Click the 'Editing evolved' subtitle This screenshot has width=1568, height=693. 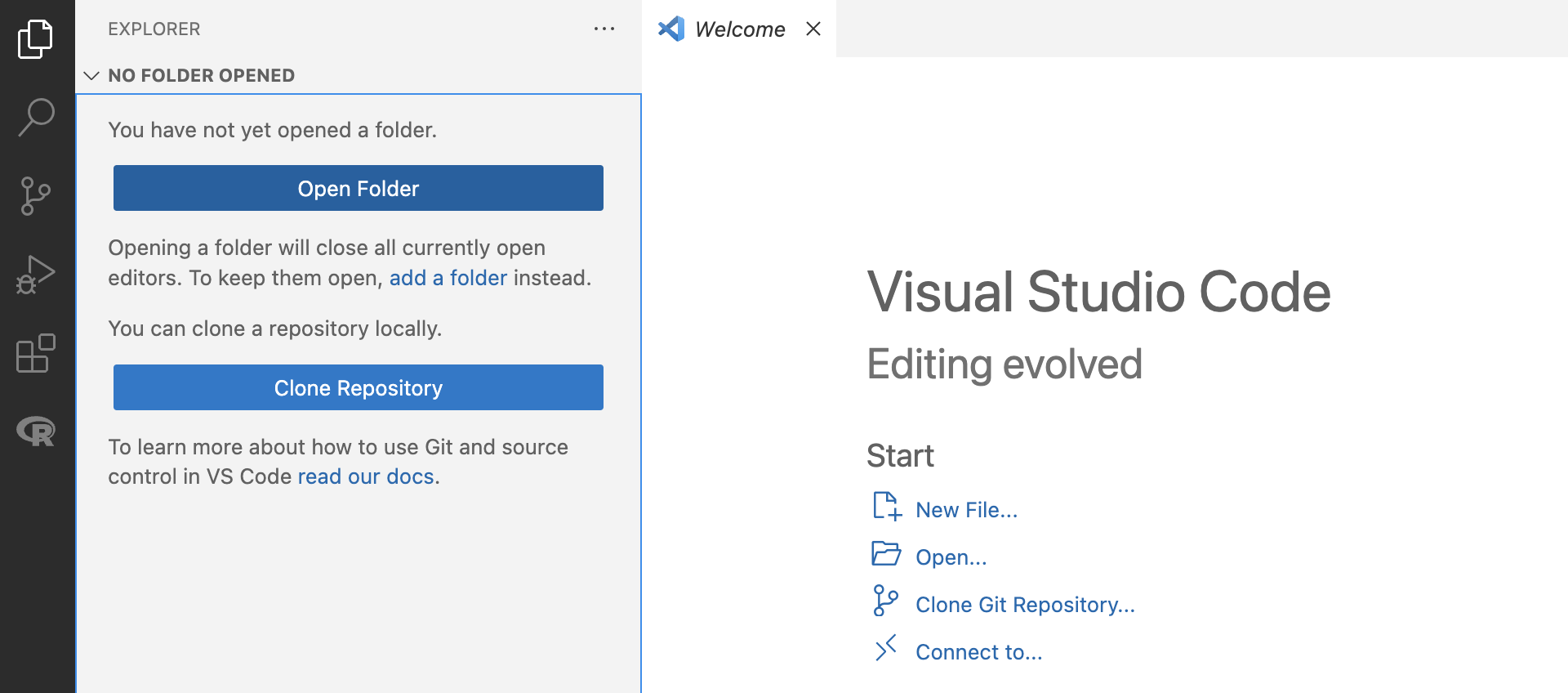[x=1004, y=364]
